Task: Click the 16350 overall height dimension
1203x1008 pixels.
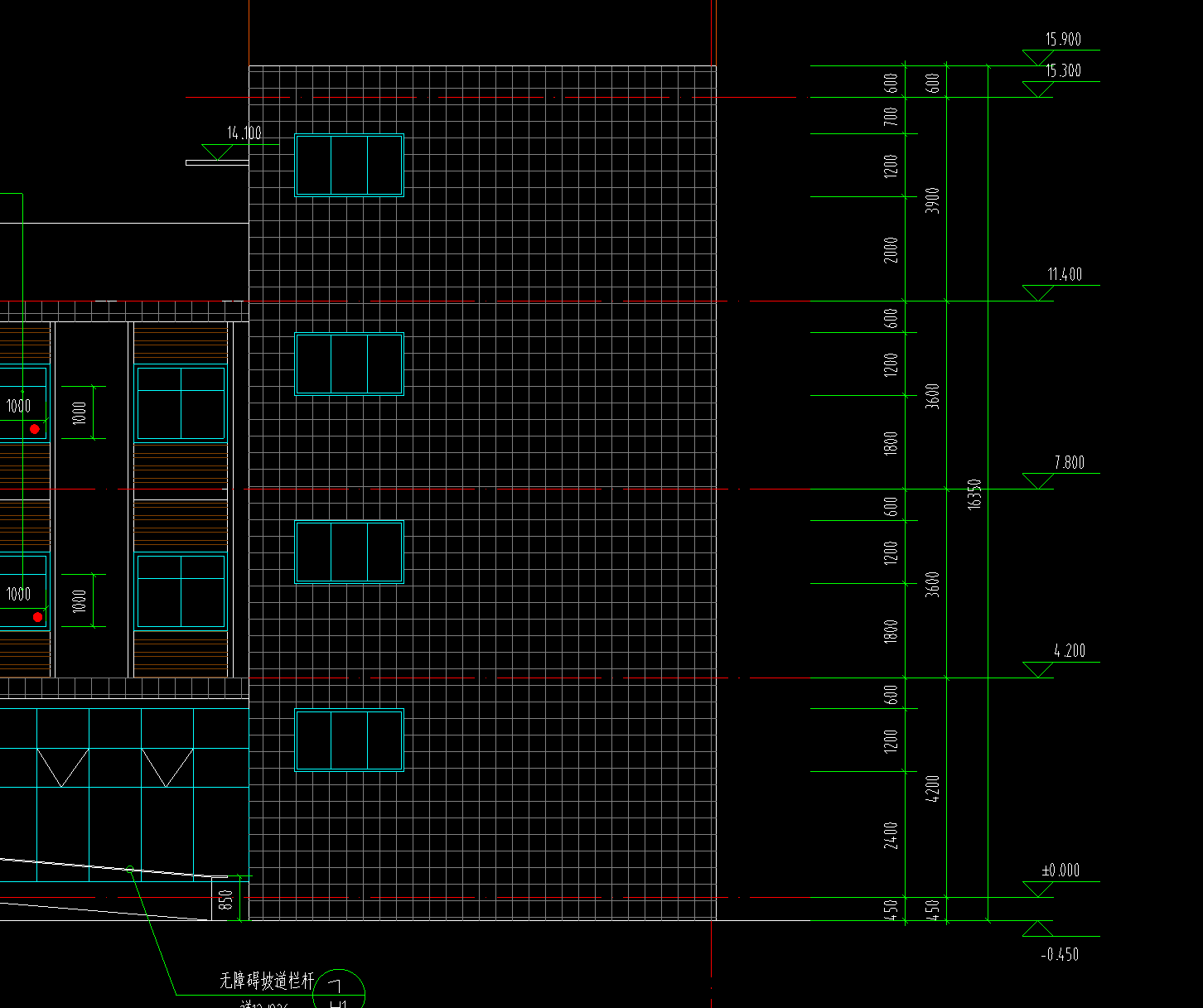Action: pos(974,494)
